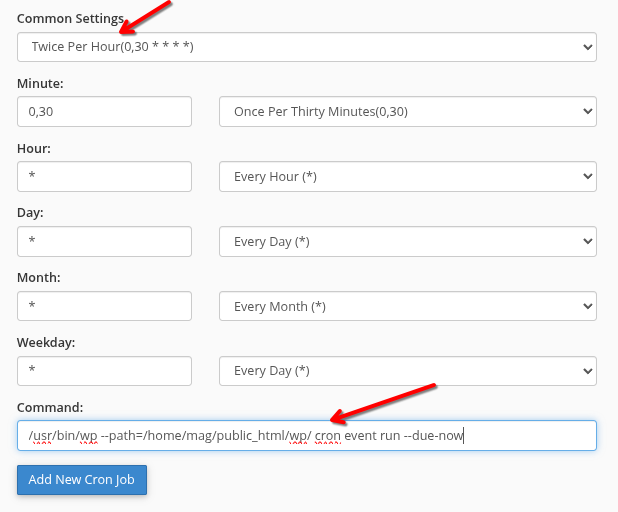Image resolution: width=618 pixels, height=512 pixels.
Task: Click the Month: label
Action: (39, 278)
